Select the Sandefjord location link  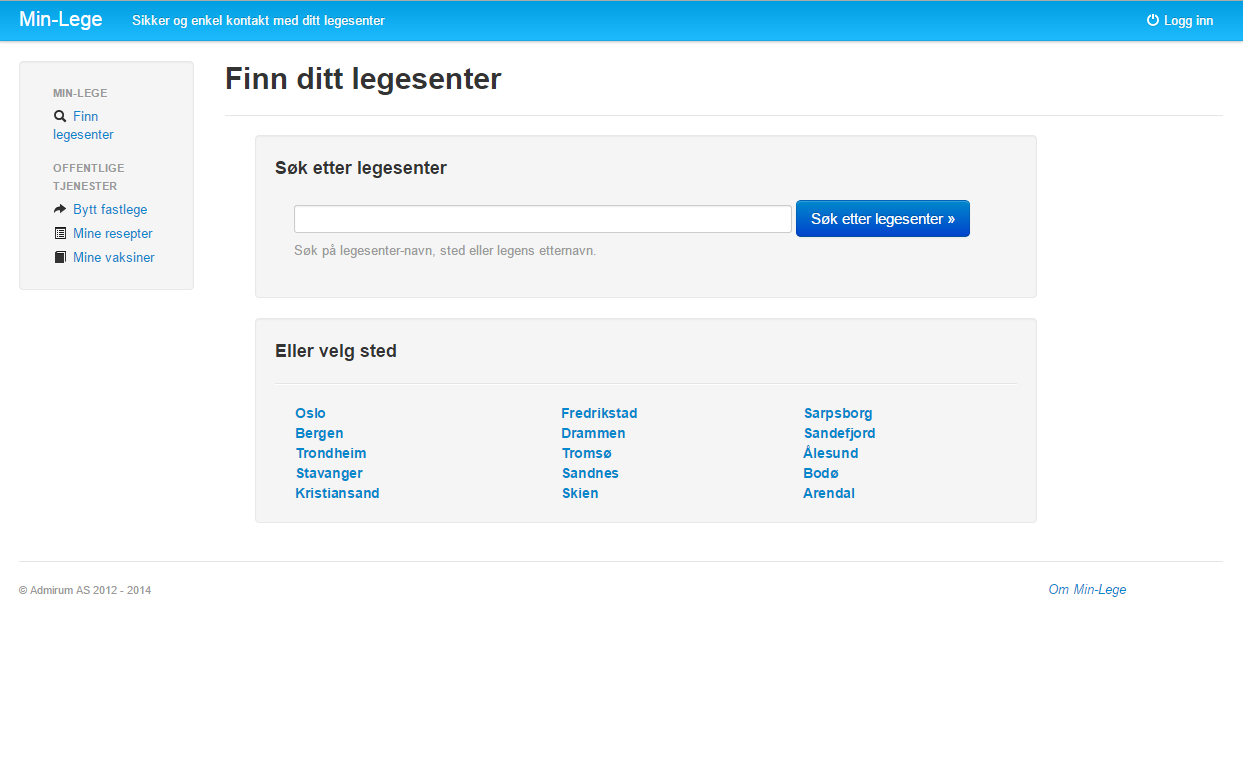(x=839, y=433)
